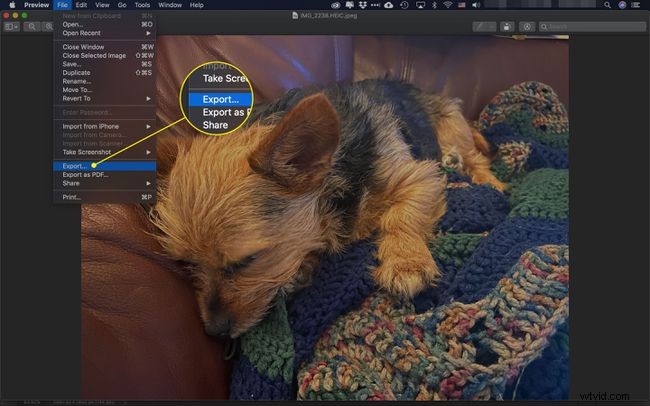Open the Preview application menu
The height and width of the screenshot is (406, 650).
36,5
